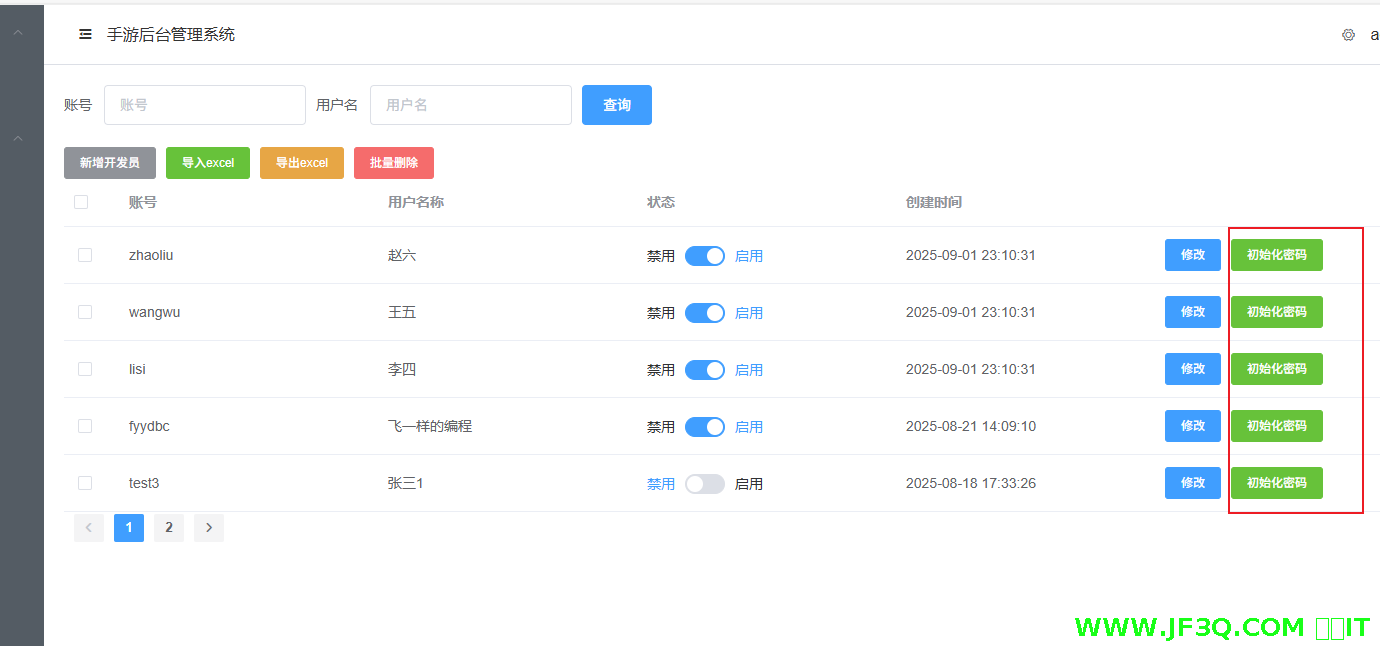
Task: Toggle status switch for zhaoliu
Action: tap(704, 256)
